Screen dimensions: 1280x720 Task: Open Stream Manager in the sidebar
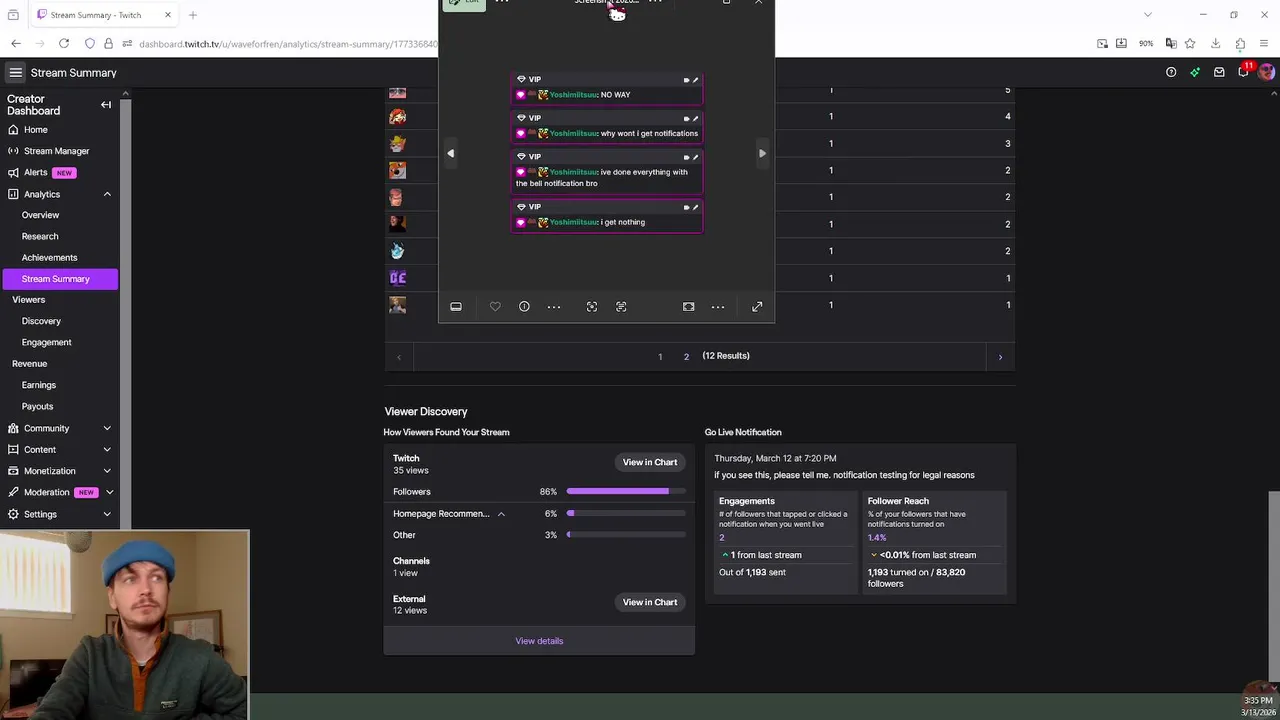[x=56, y=151]
